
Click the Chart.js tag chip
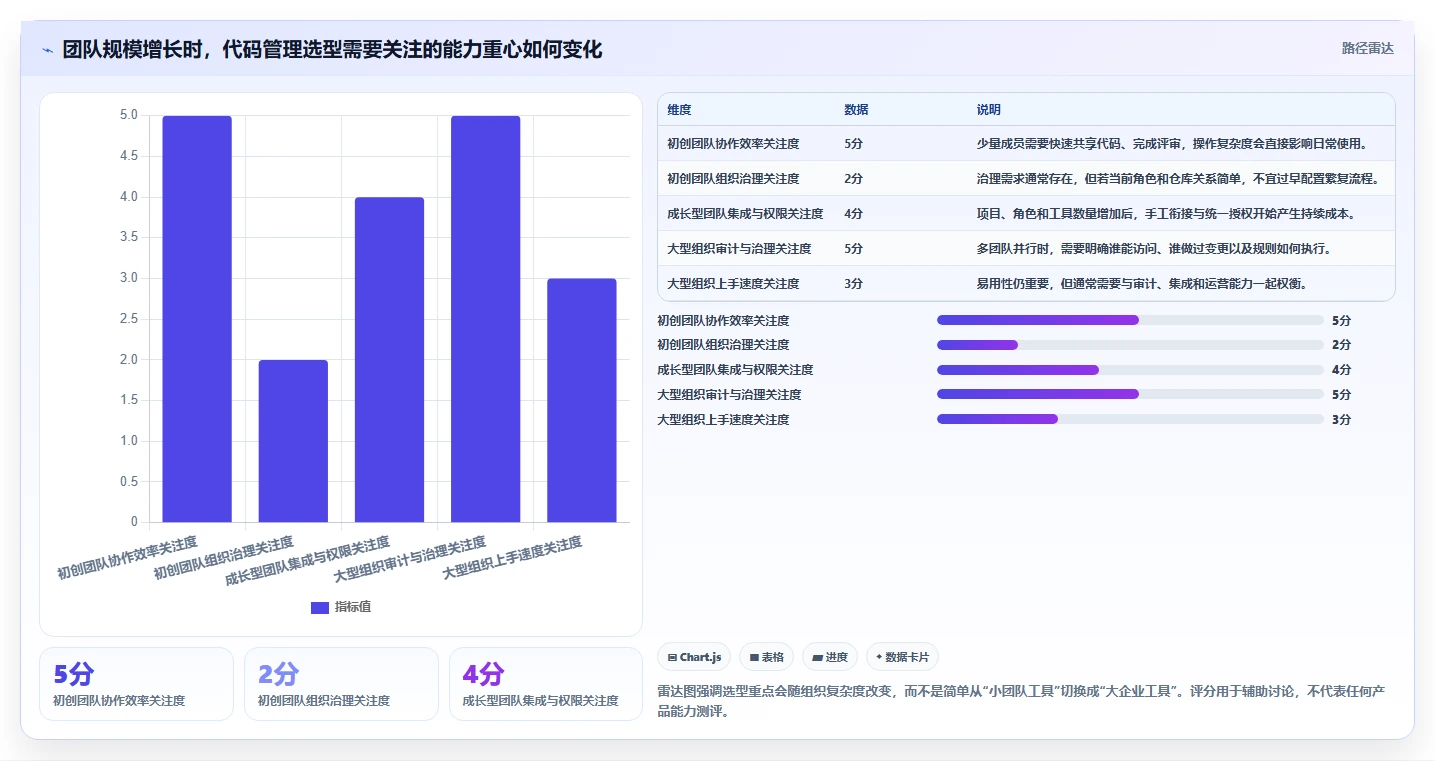694,657
